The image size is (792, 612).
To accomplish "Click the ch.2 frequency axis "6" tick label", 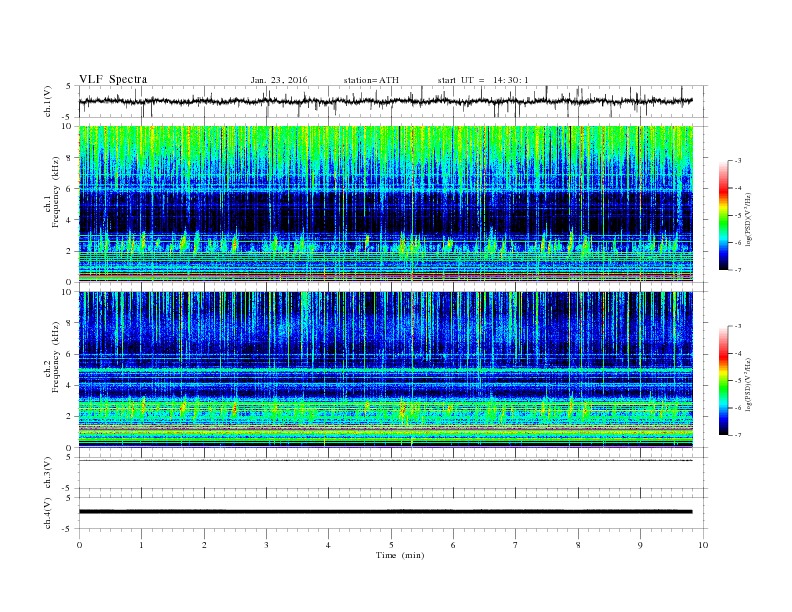I will [x=69, y=354].
